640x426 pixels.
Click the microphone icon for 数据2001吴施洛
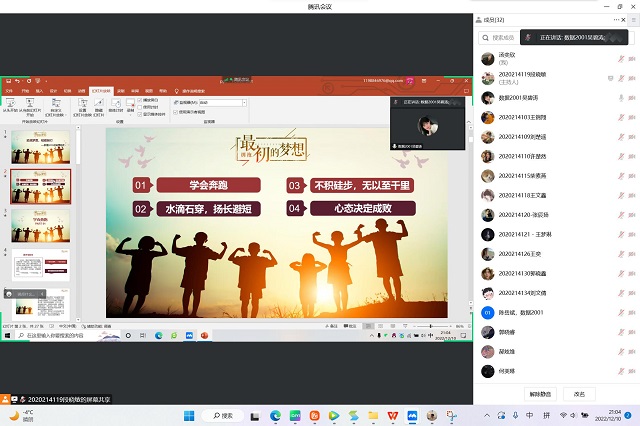[622, 98]
